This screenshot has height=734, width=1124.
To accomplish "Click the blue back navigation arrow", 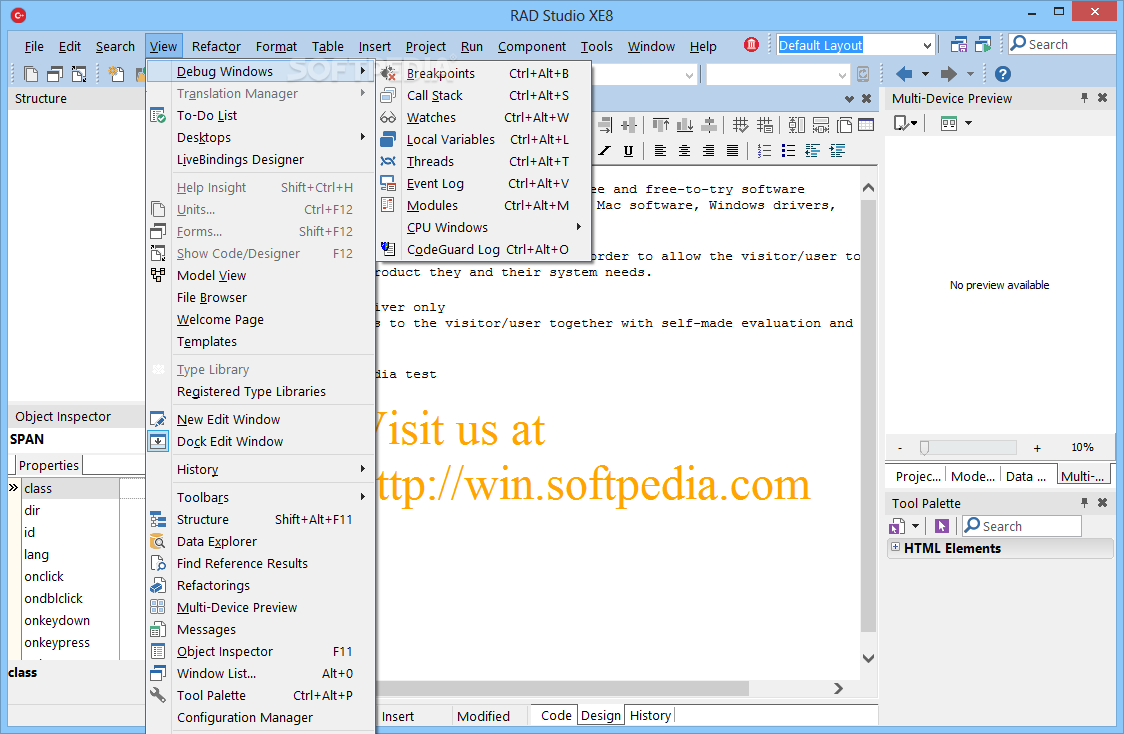I will [x=904, y=74].
